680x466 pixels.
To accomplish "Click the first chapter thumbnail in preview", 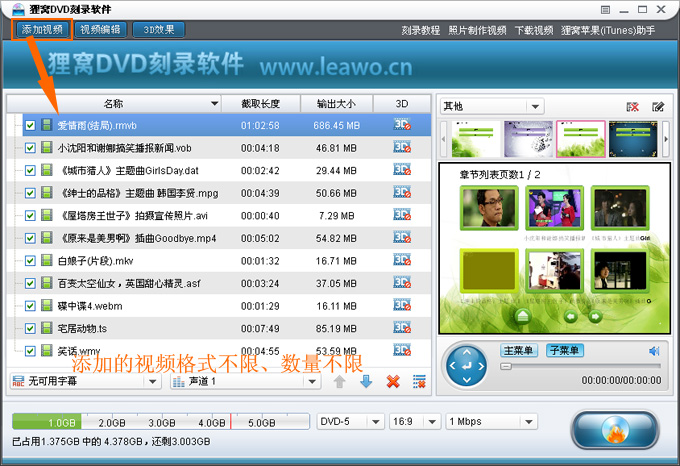I will [489, 208].
